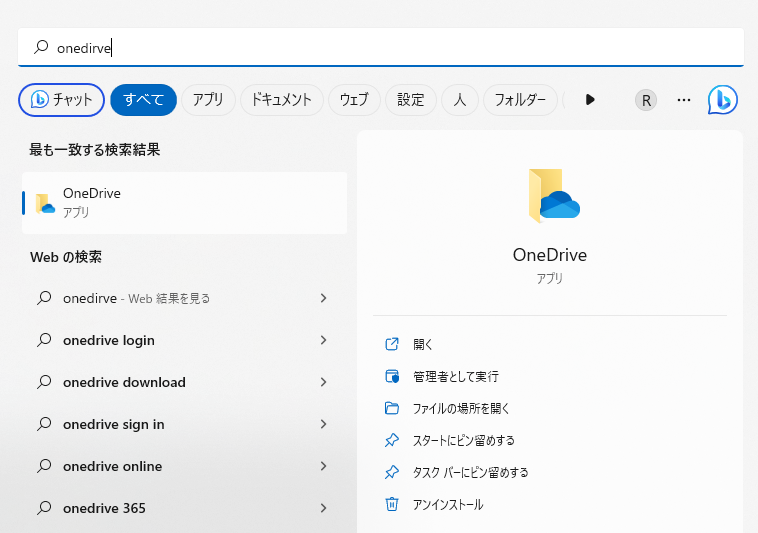Expand the onedrive login suggestion chevron
Viewport: 758px width, 533px height.
click(323, 340)
